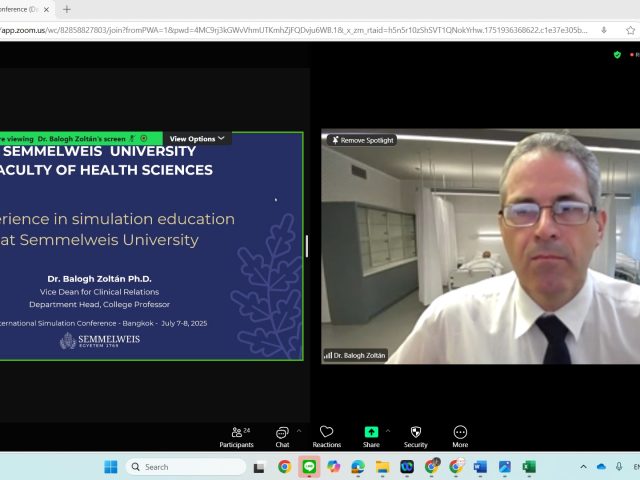Show hidden system tray icons
Screen dimensions: 640x480
[584, 467]
